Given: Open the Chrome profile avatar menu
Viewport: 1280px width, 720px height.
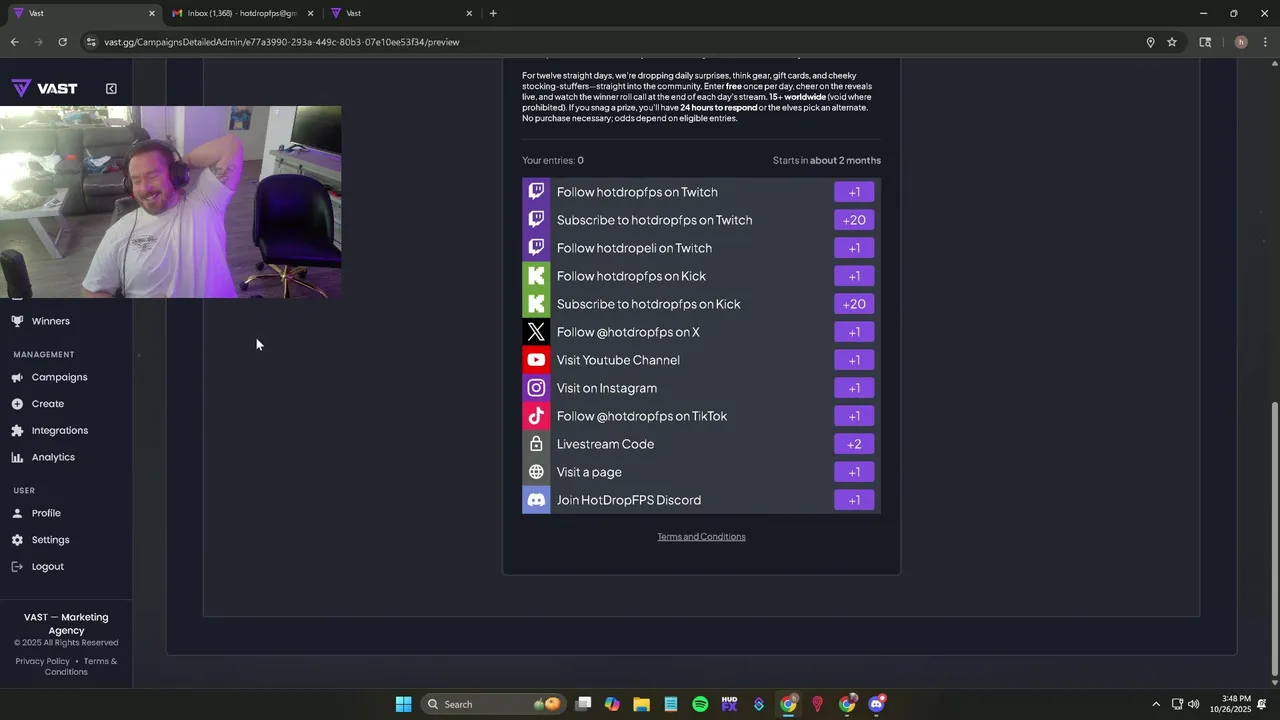Looking at the screenshot, I should coord(1241,42).
